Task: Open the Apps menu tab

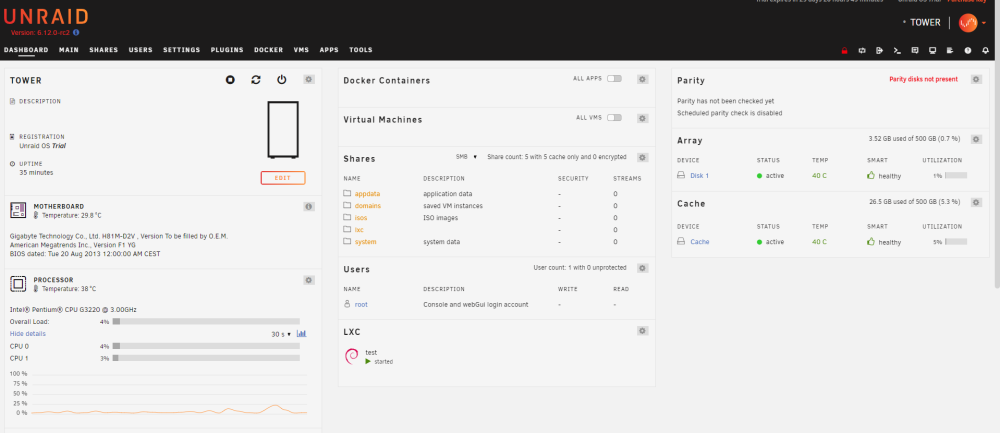Action: pos(329,50)
